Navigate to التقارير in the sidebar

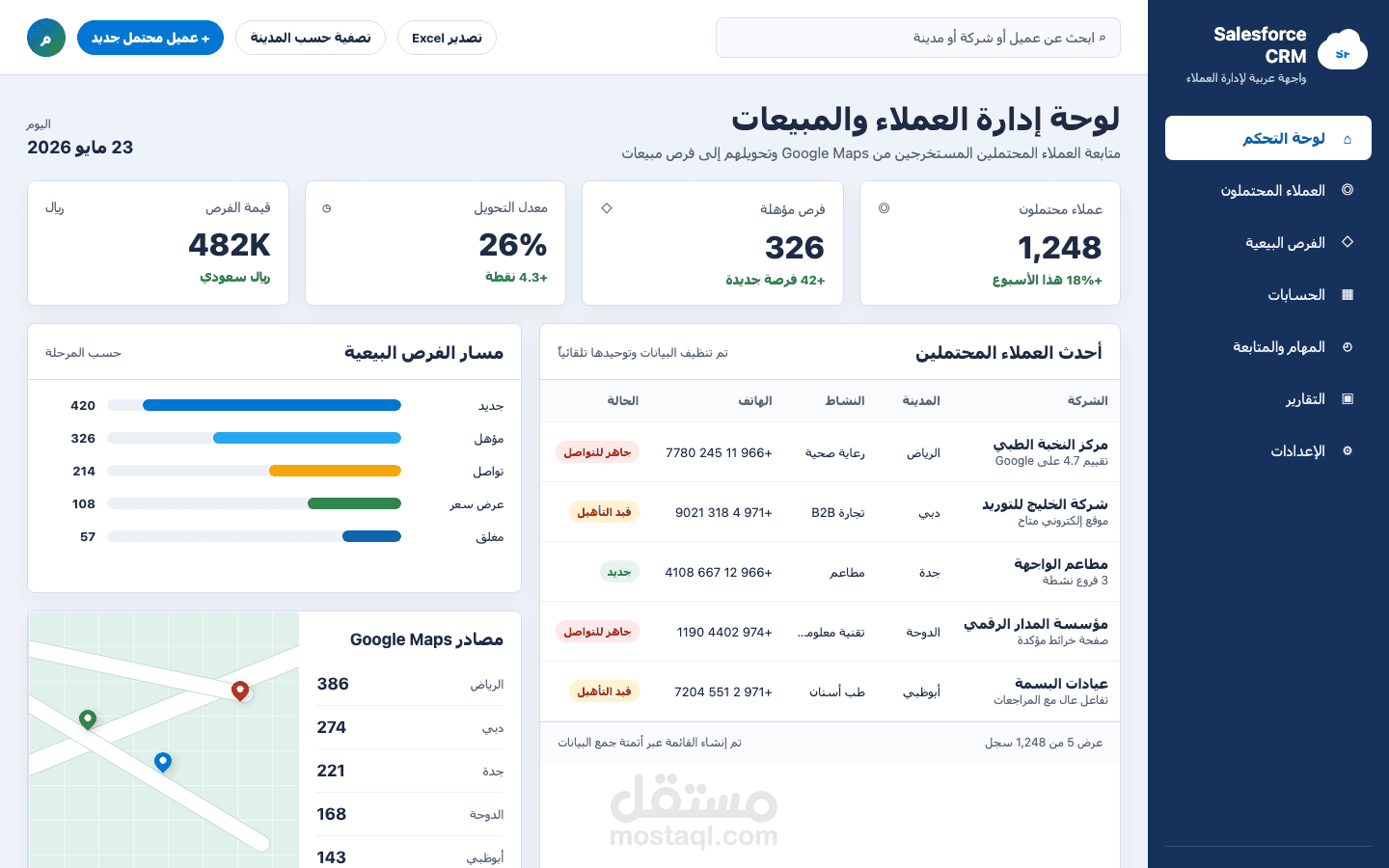tap(1268, 398)
